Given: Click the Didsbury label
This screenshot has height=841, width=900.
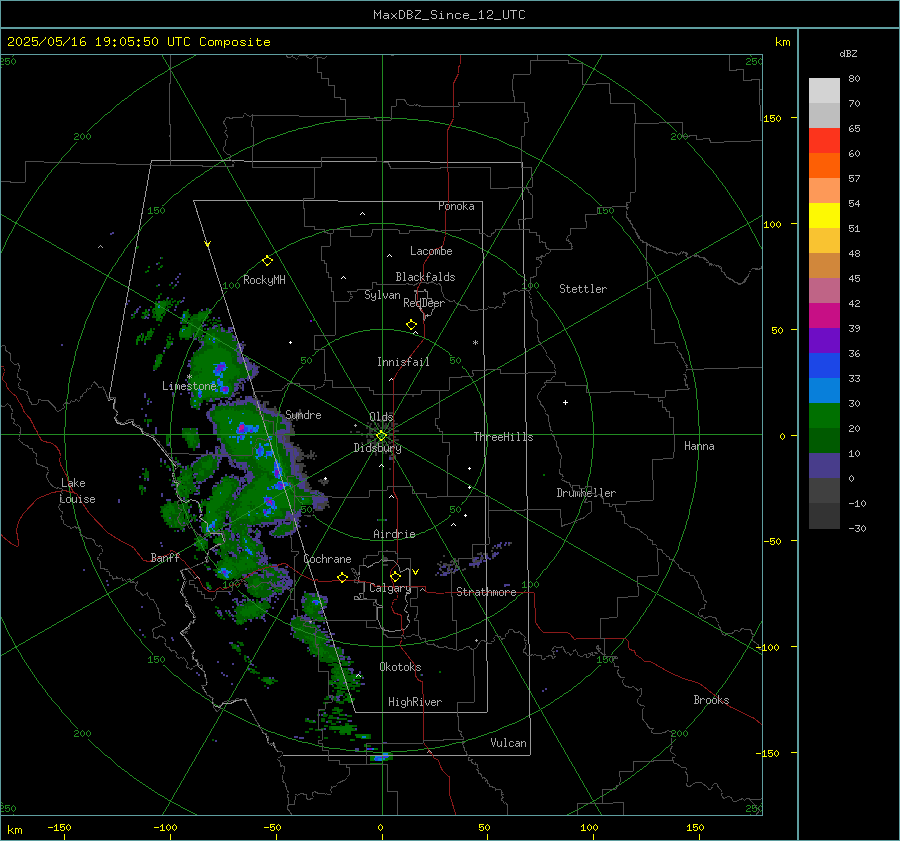Looking at the screenshot, I should click(377, 448).
